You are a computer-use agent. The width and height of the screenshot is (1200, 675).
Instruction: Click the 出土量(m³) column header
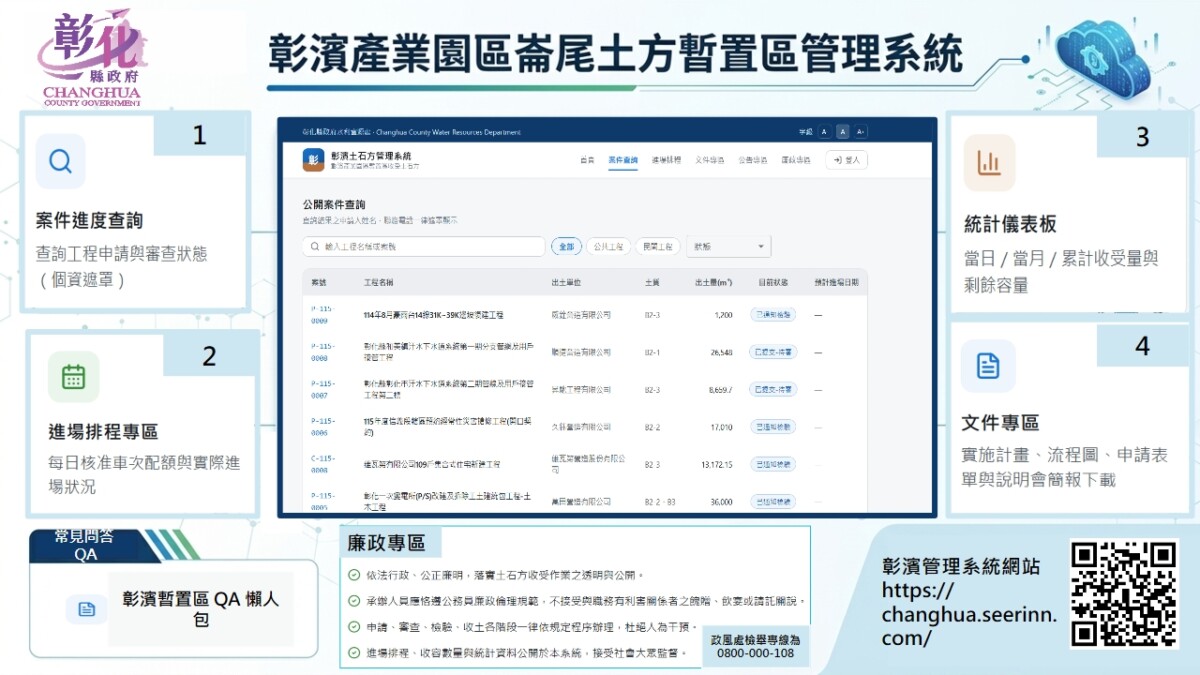pyautogui.click(x=714, y=283)
